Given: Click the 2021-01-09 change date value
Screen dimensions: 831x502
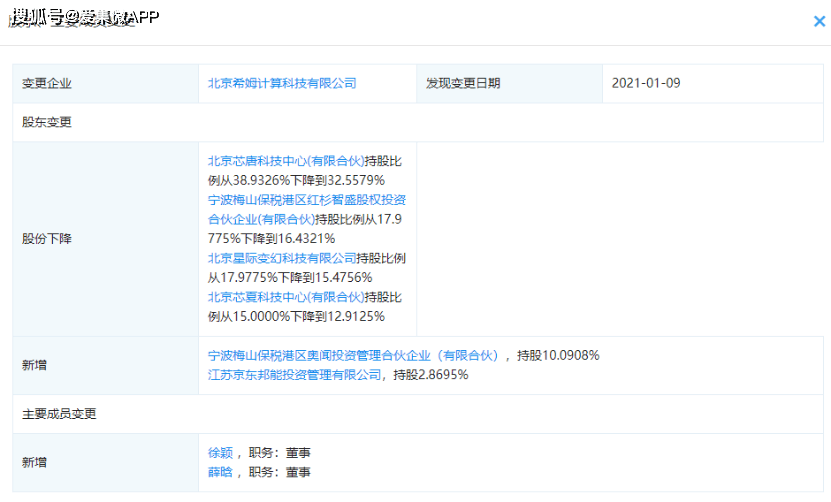Looking at the screenshot, I should tap(646, 83).
